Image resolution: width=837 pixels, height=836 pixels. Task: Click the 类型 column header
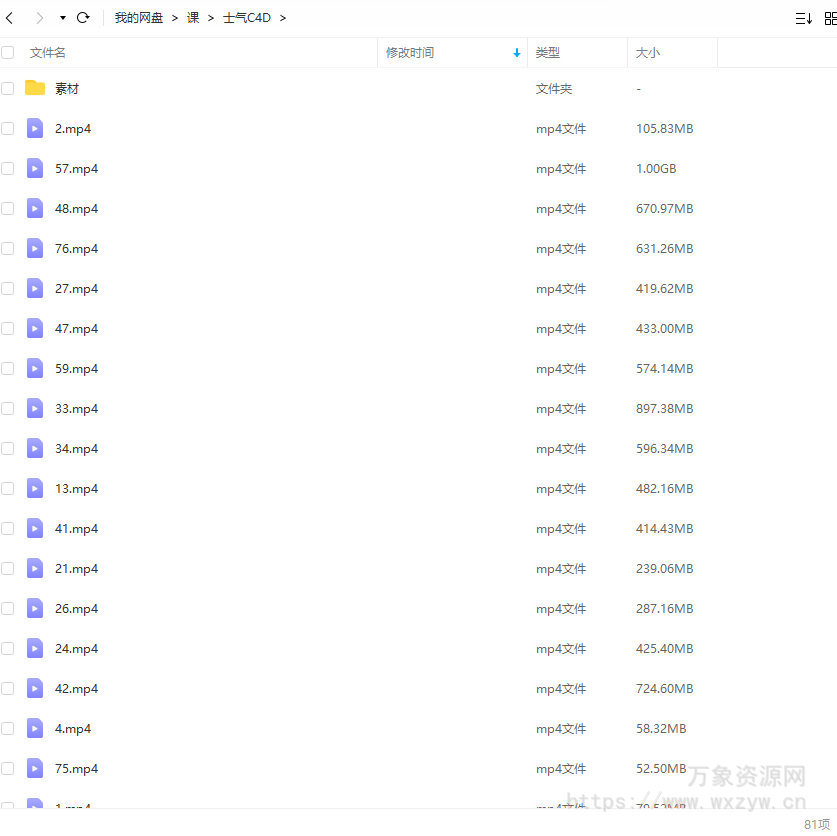pyautogui.click(x=548, y=52)
